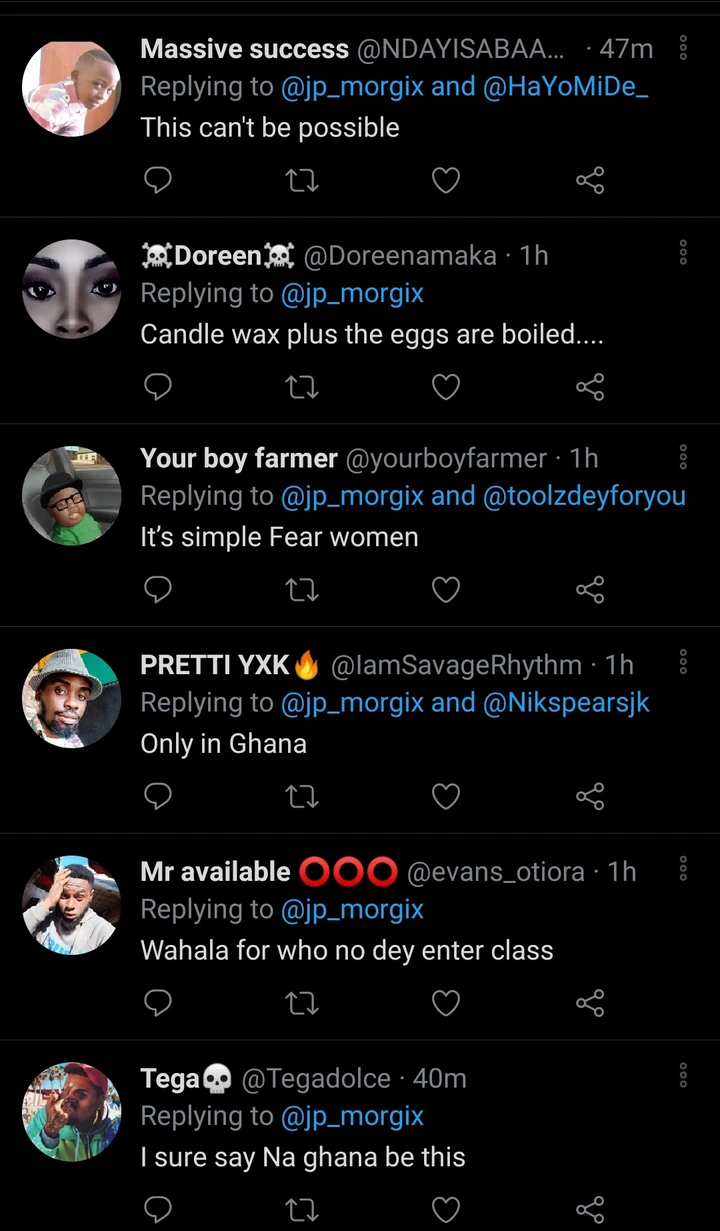Screen dimensions: 720x1231
Task: Share the "This can't be possible" tweet
Action: point(590,180)
